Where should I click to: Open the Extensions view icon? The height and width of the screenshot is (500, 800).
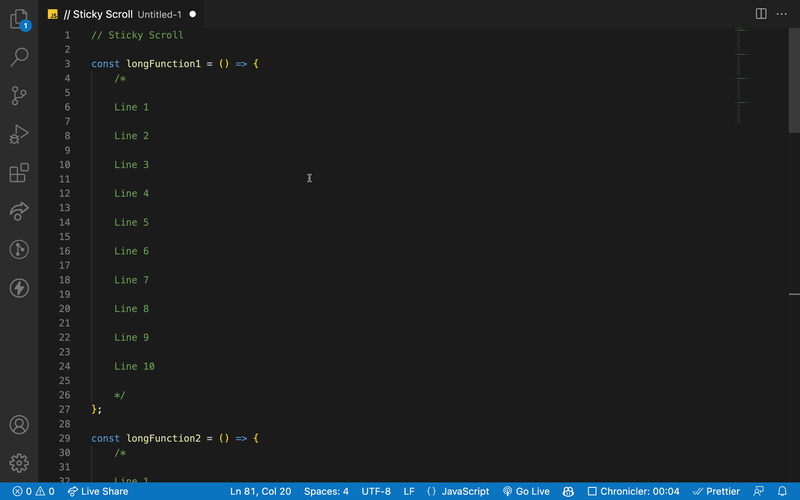pyautogui.click(x=19, y=172)
